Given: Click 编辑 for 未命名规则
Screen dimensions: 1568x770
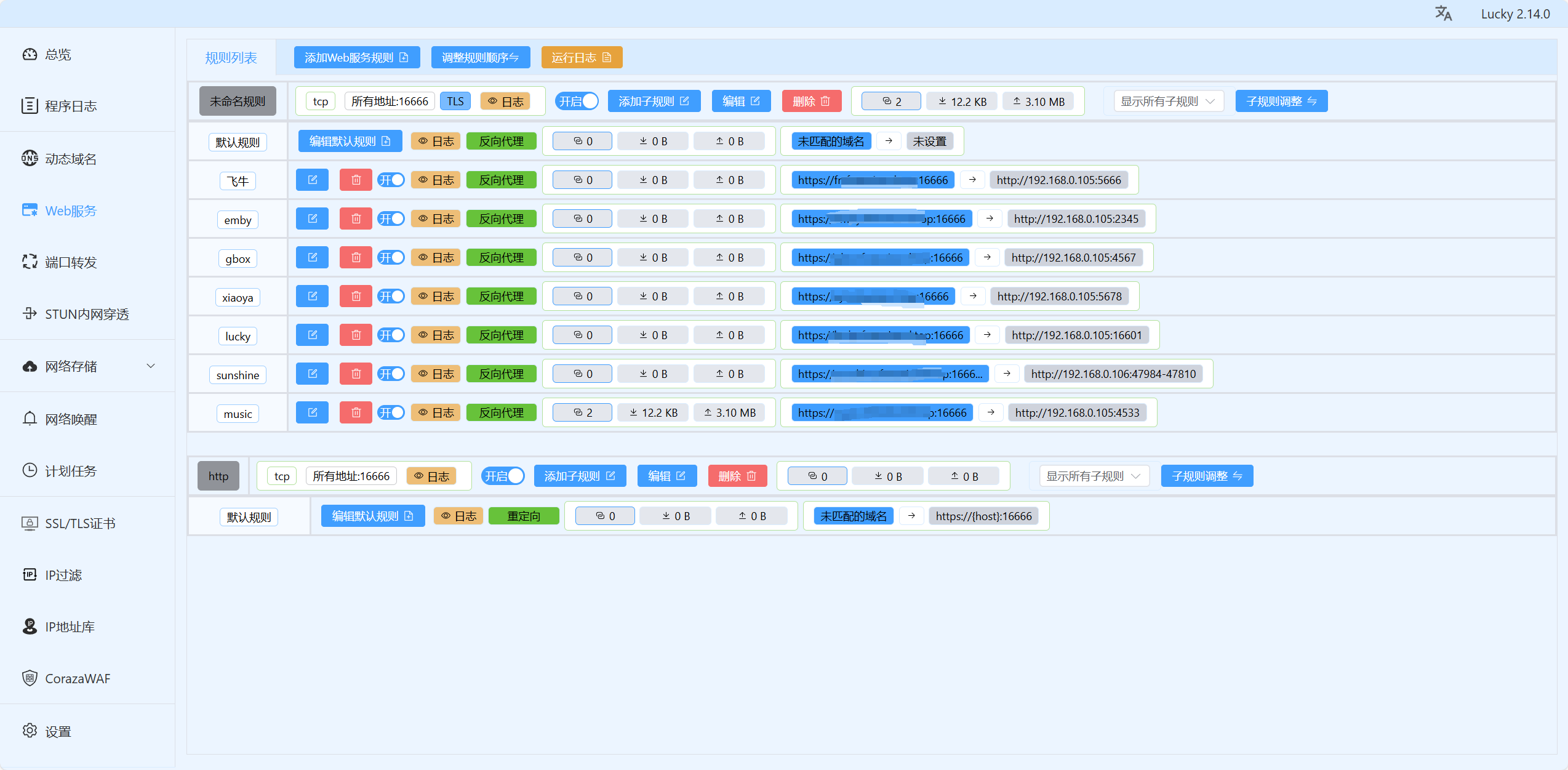Looking at the screenshot, I should coord(741,101).
